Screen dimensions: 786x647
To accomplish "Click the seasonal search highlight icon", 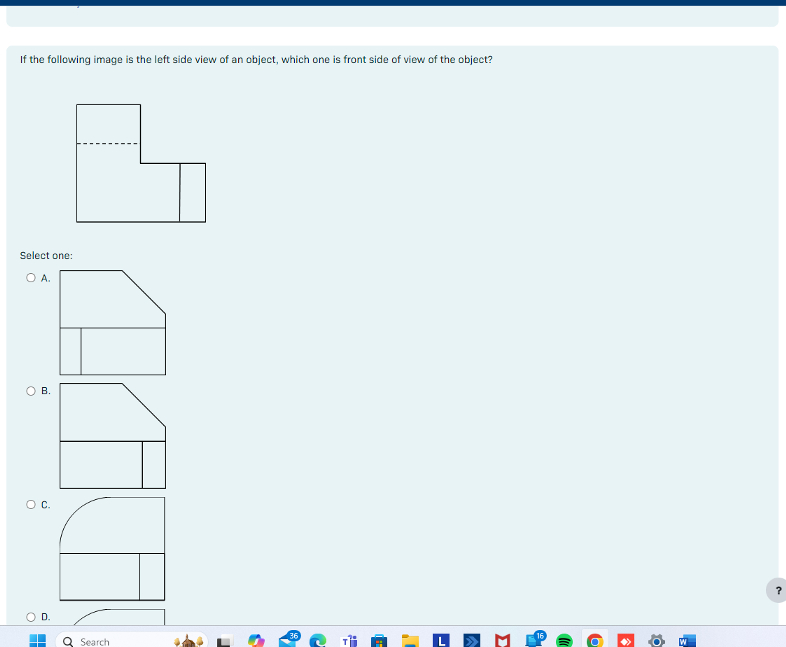I will [188, 641].
